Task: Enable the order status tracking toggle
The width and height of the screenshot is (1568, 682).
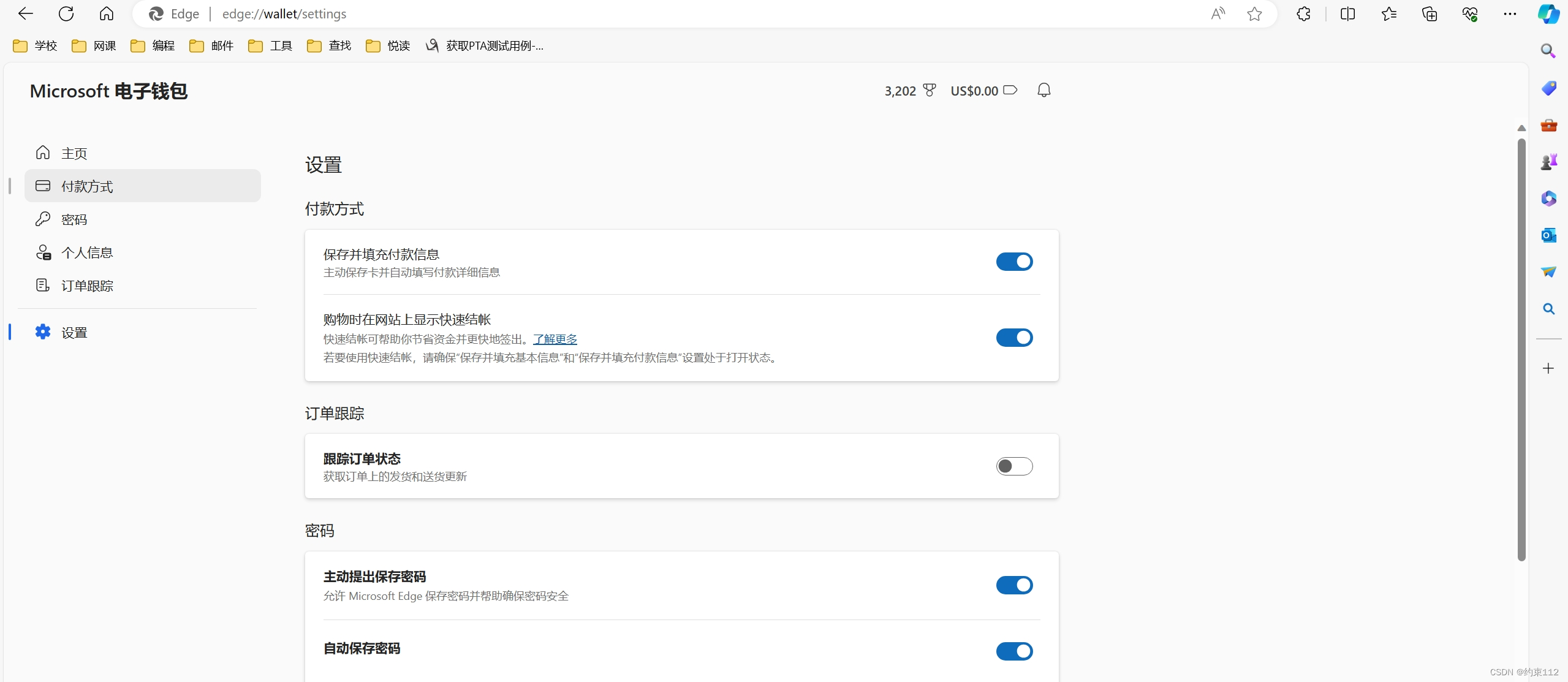Action: click(1014, 466)
